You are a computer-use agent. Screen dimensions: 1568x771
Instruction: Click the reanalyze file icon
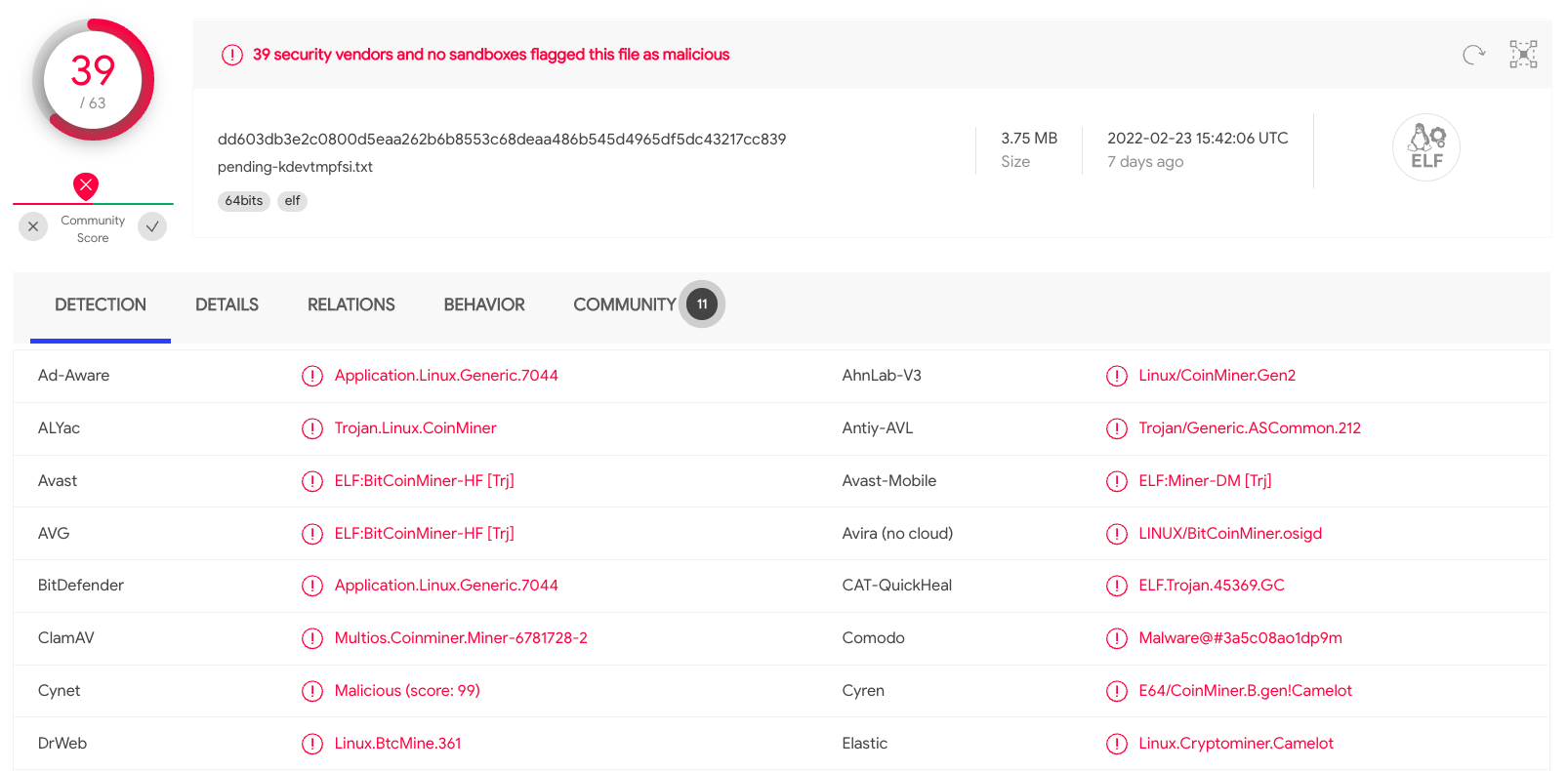[1474, 55]
